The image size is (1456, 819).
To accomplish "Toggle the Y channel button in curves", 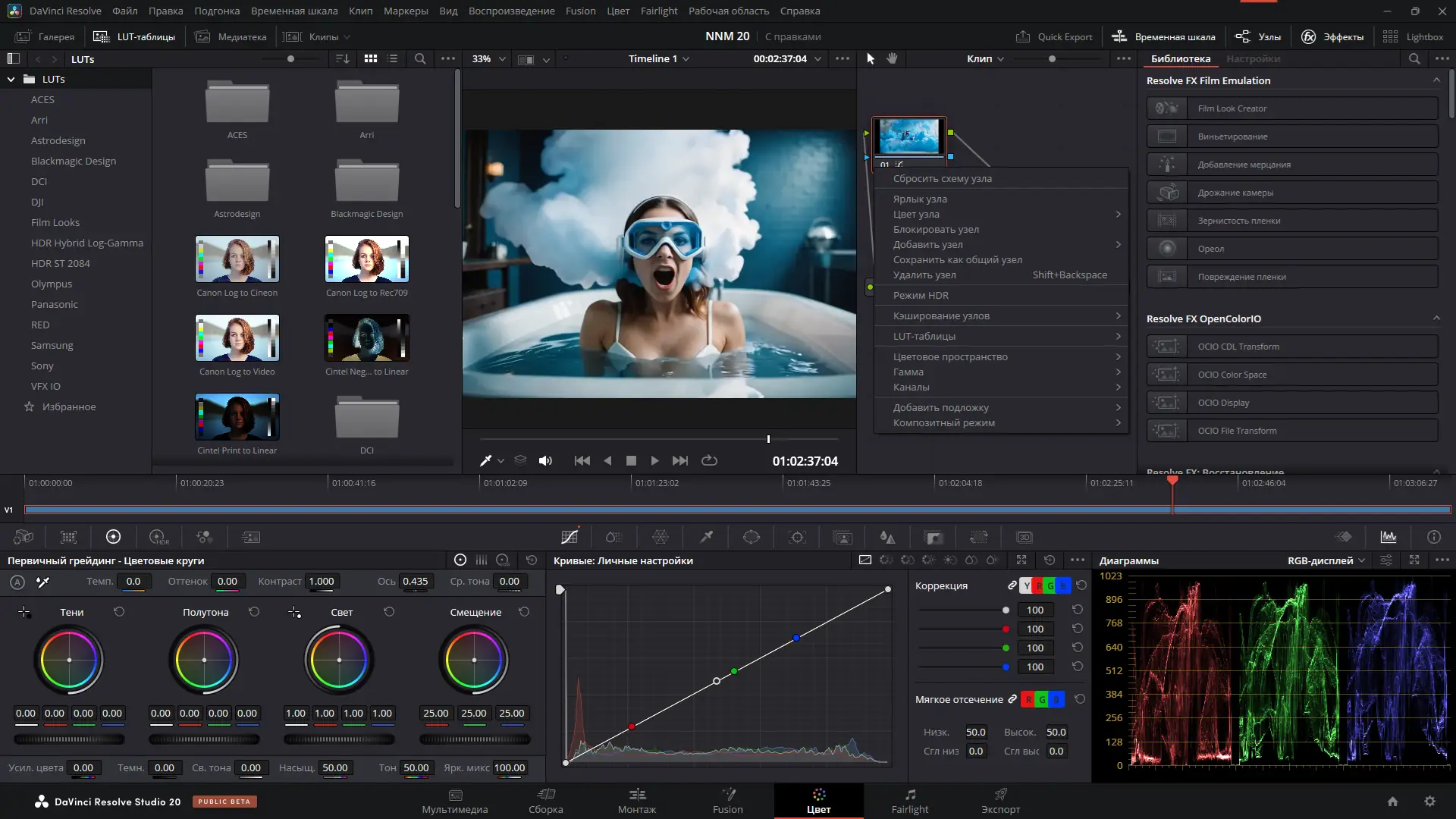I will pos(1027,585).
